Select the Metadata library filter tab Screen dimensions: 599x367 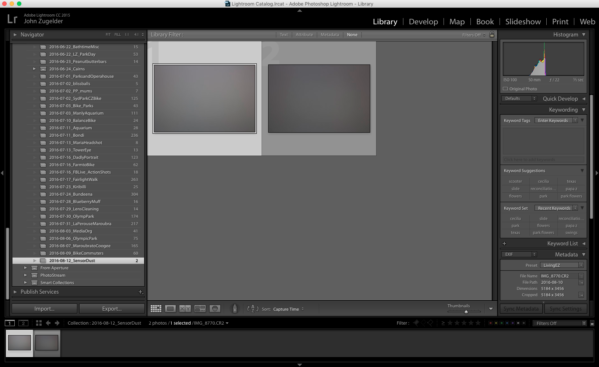330,35
